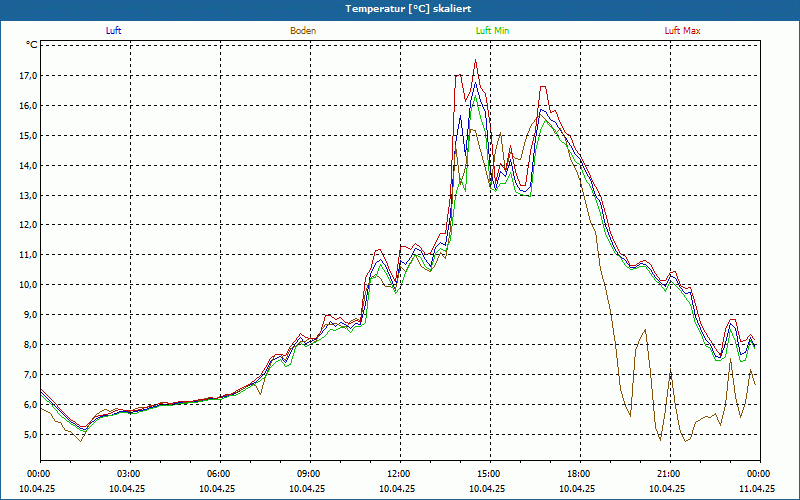
Task: Click the 12:00 time axis label
Action: pyautogui.click(x=400, y=474)
